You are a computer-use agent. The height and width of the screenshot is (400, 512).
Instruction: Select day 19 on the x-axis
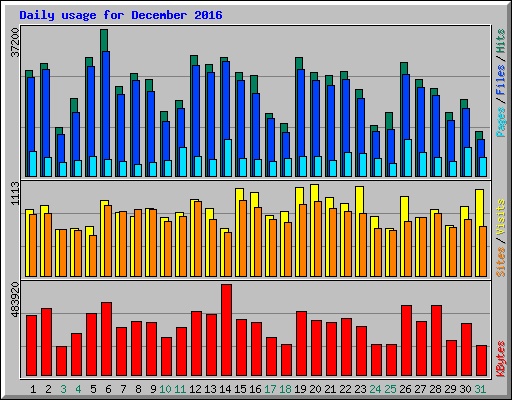tap(300, 389)
